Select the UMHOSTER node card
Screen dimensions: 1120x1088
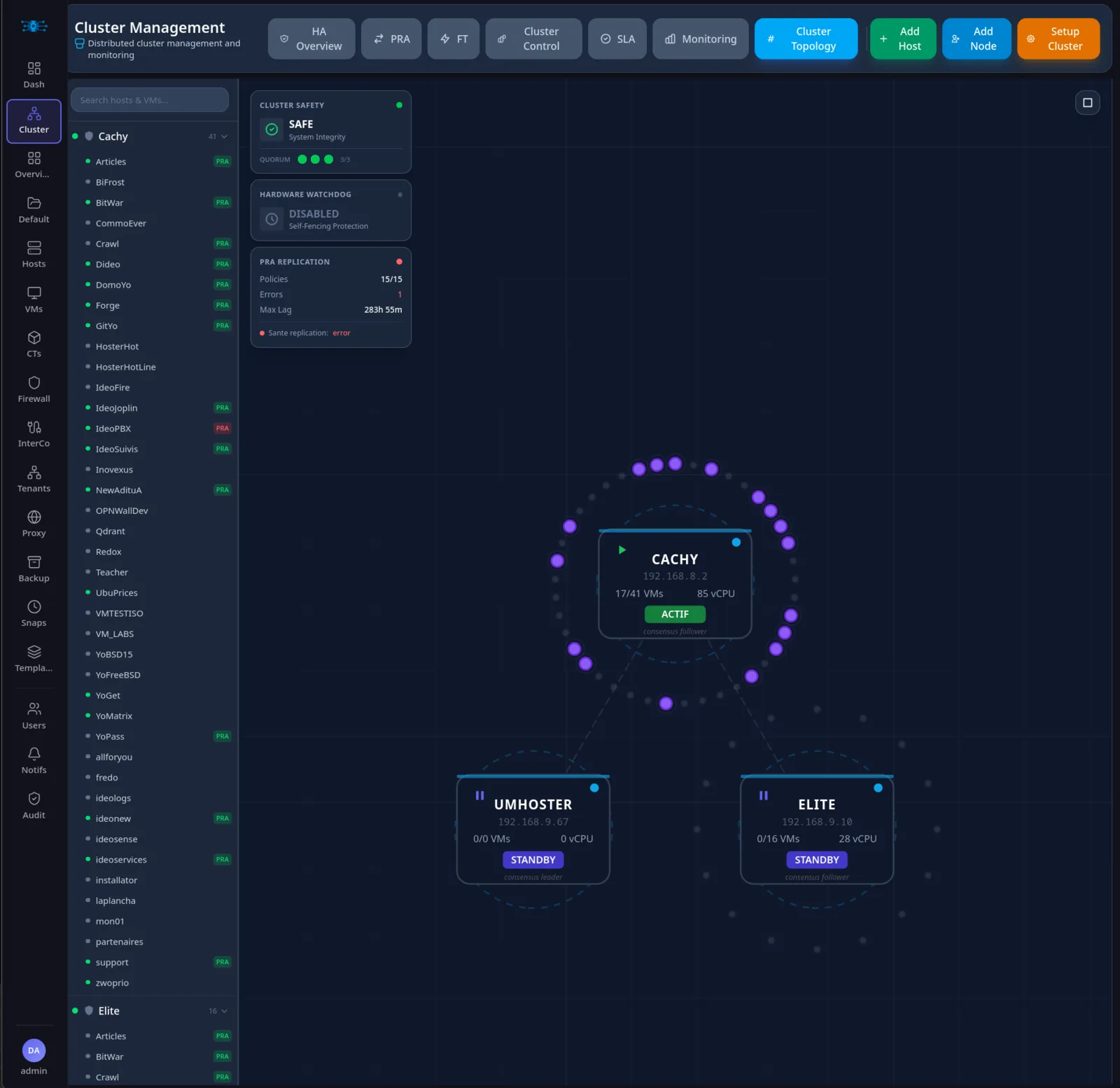point(533,830)
